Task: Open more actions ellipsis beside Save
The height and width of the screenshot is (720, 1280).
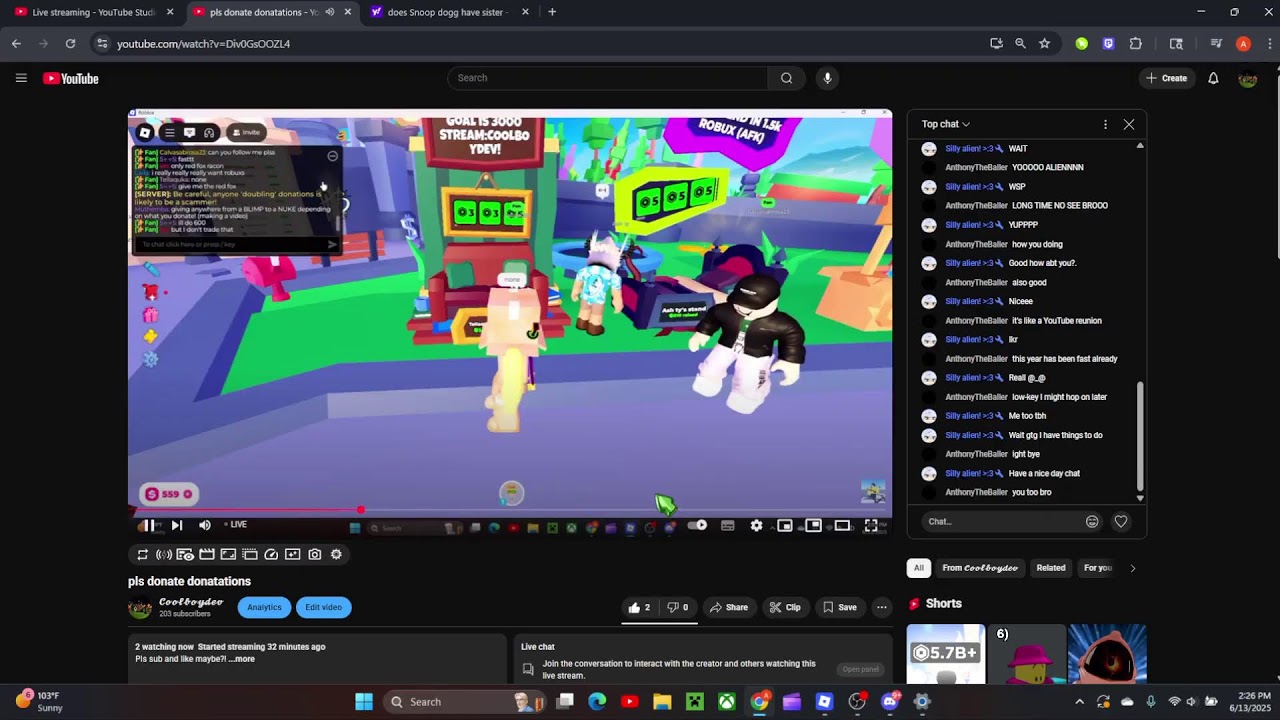Action: pos(881,607)
